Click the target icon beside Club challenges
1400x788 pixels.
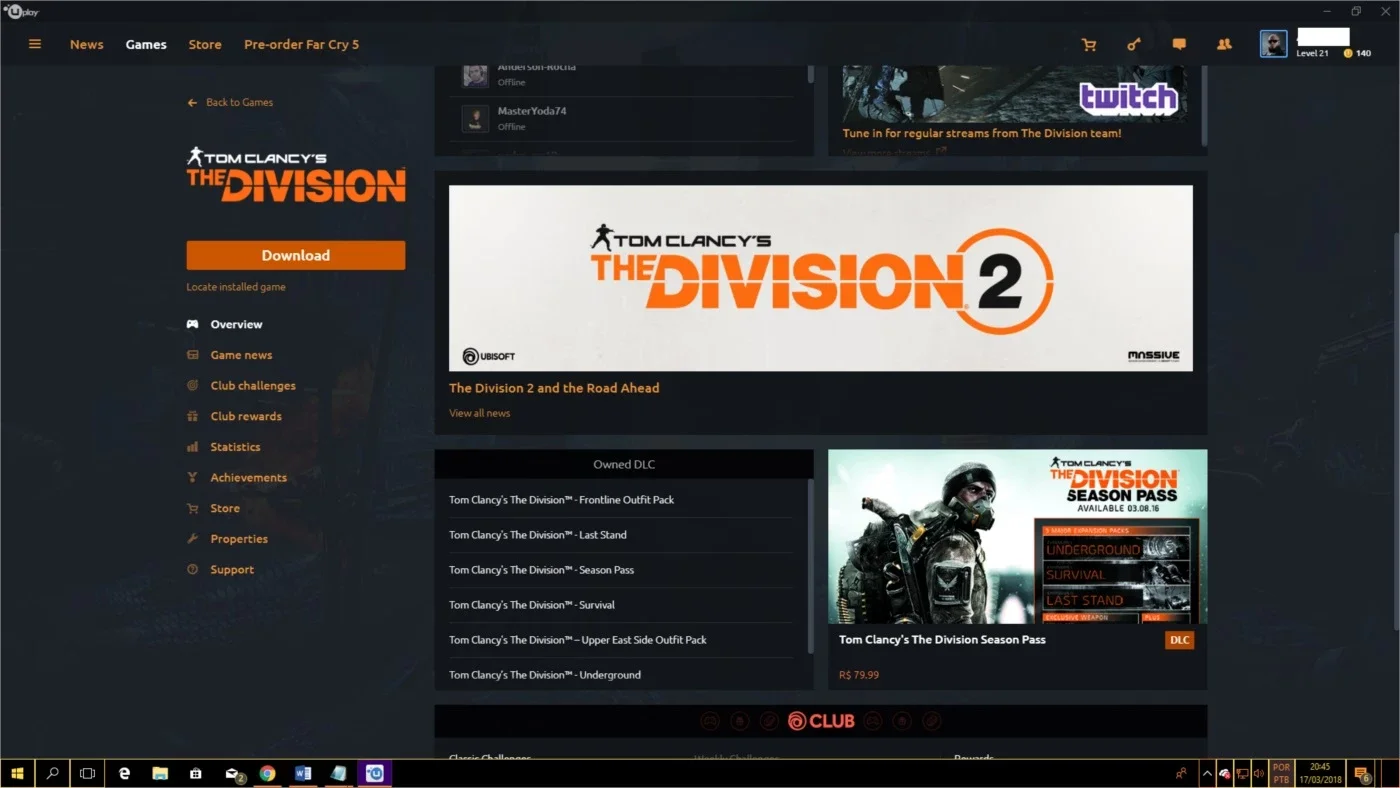click(192, 386)
